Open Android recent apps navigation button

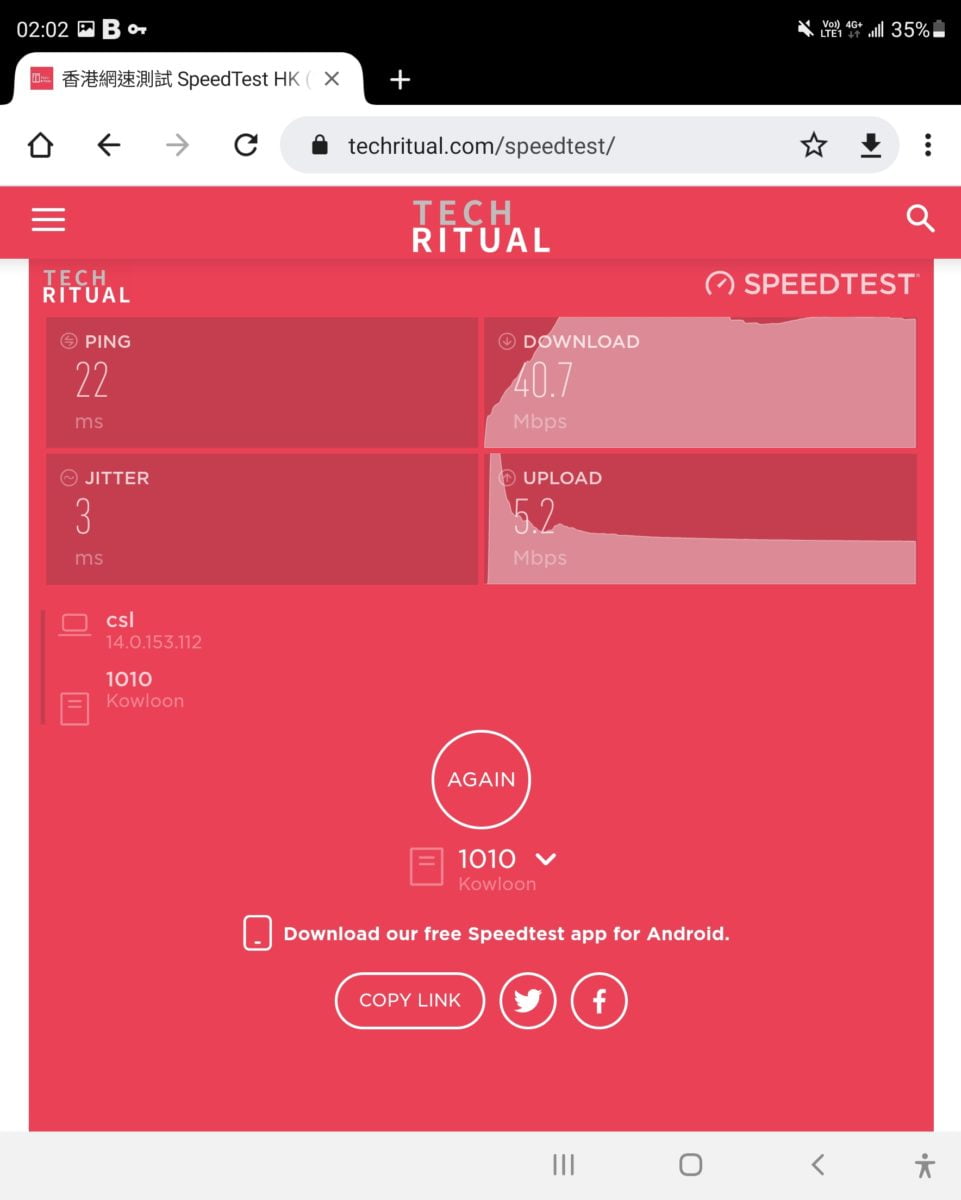pos(564,1164)
